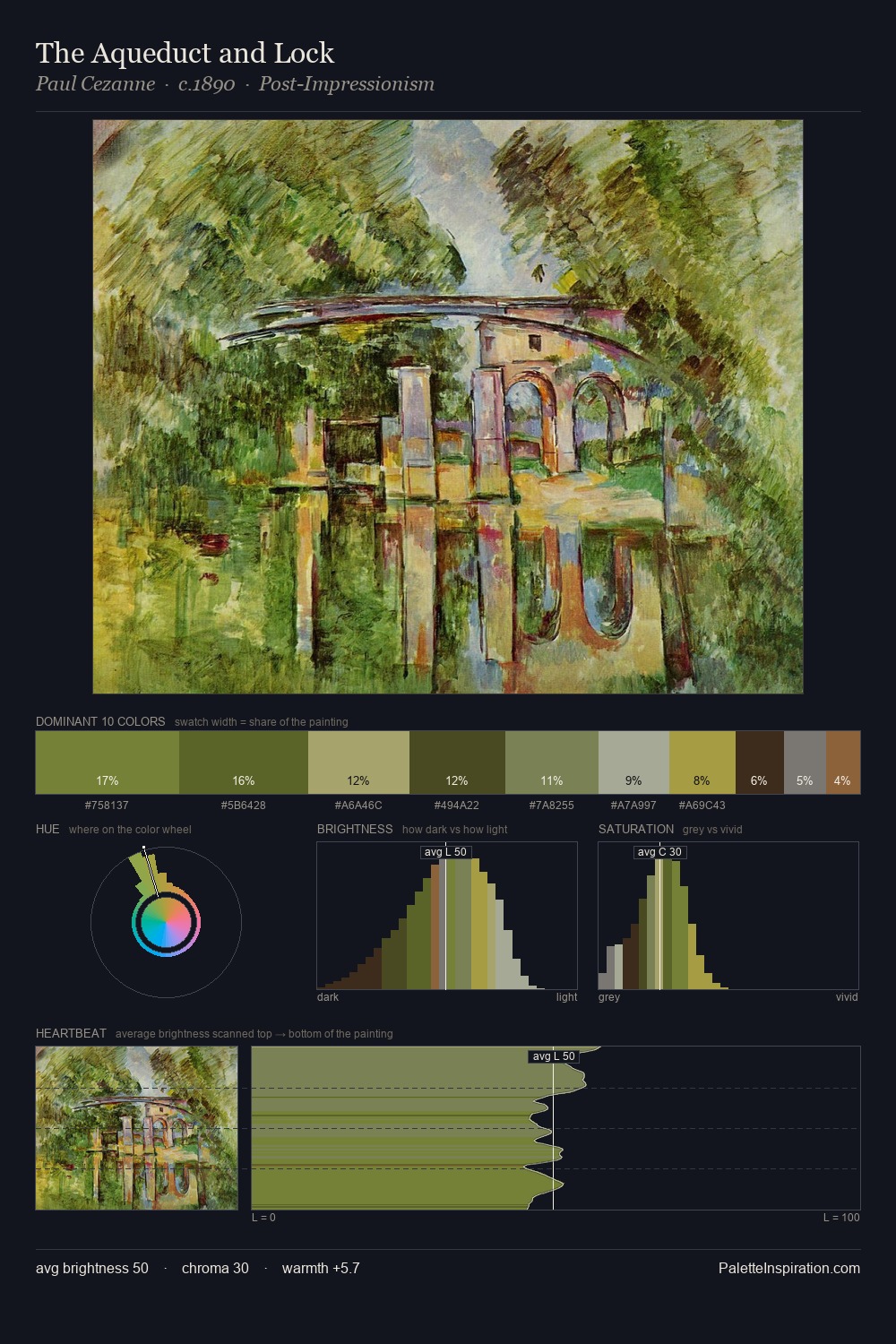Click the DOMINANT 10 COLORS heading
This screenshot has width=896, height=1344.
(x=100, y=721)
